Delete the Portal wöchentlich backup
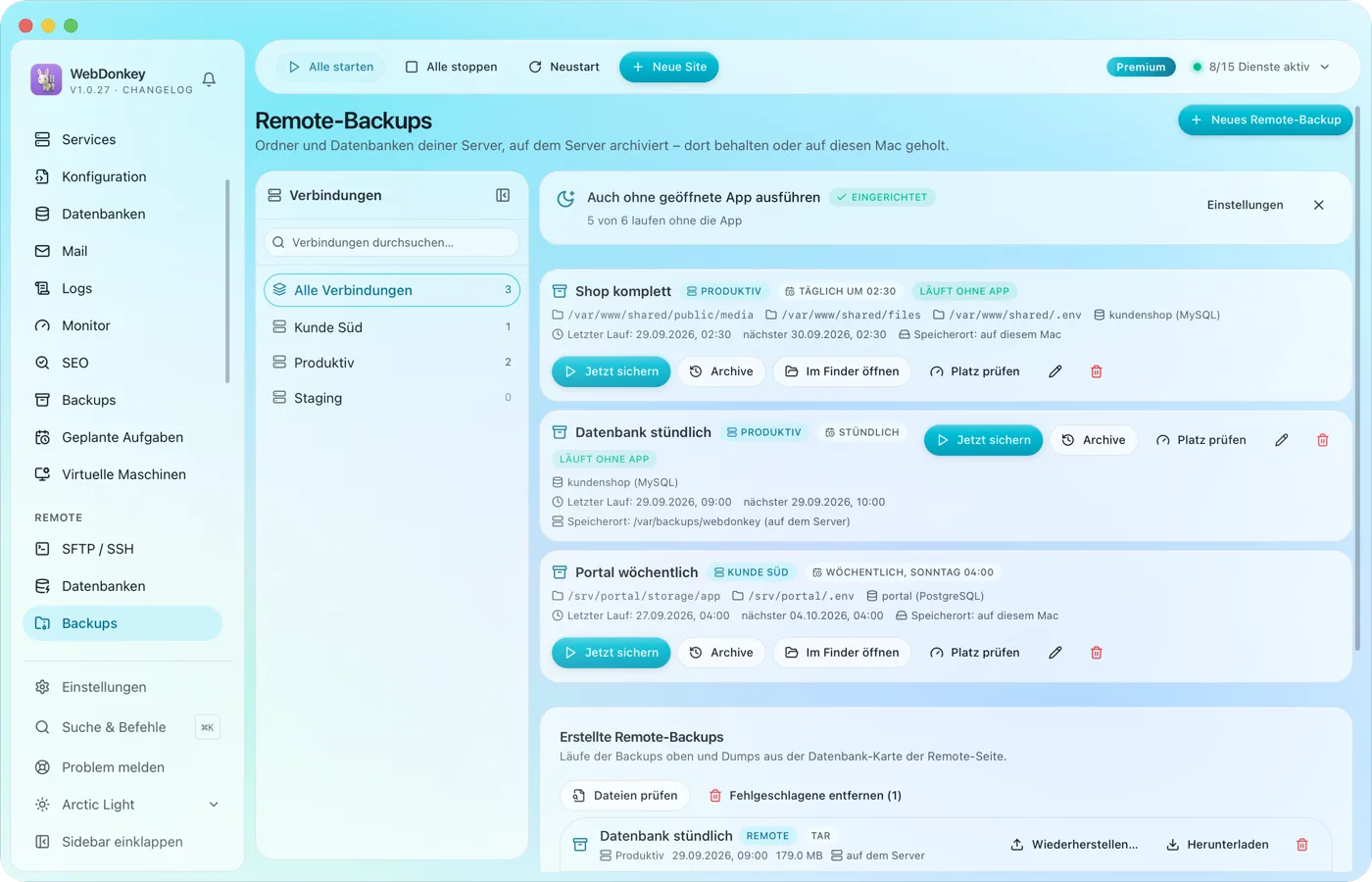Image resolution: width=1372 pixels, height=882 pixels. pos(1097,653)
